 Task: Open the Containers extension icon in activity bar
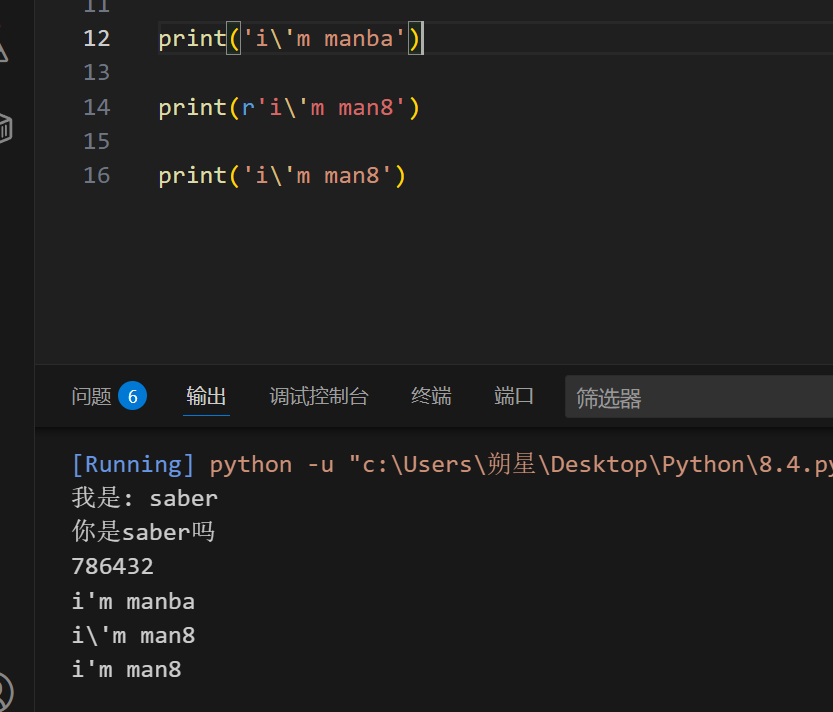(x=5, y=128)
